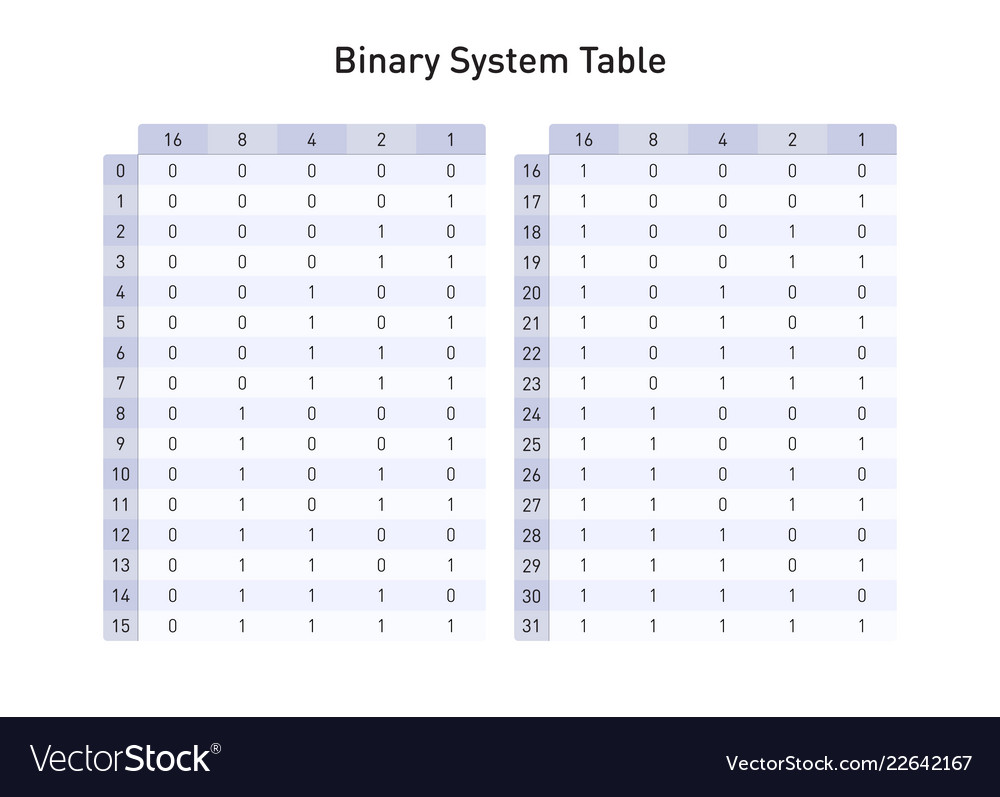Click the 4 column header in right table

[x=723, y=140]
